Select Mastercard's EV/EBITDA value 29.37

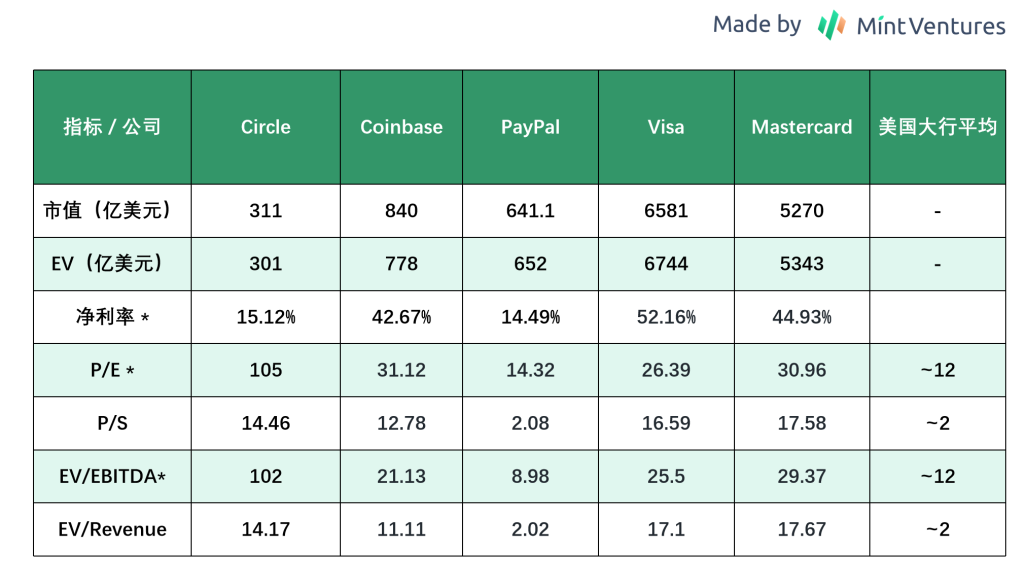(x=802, y=476)
